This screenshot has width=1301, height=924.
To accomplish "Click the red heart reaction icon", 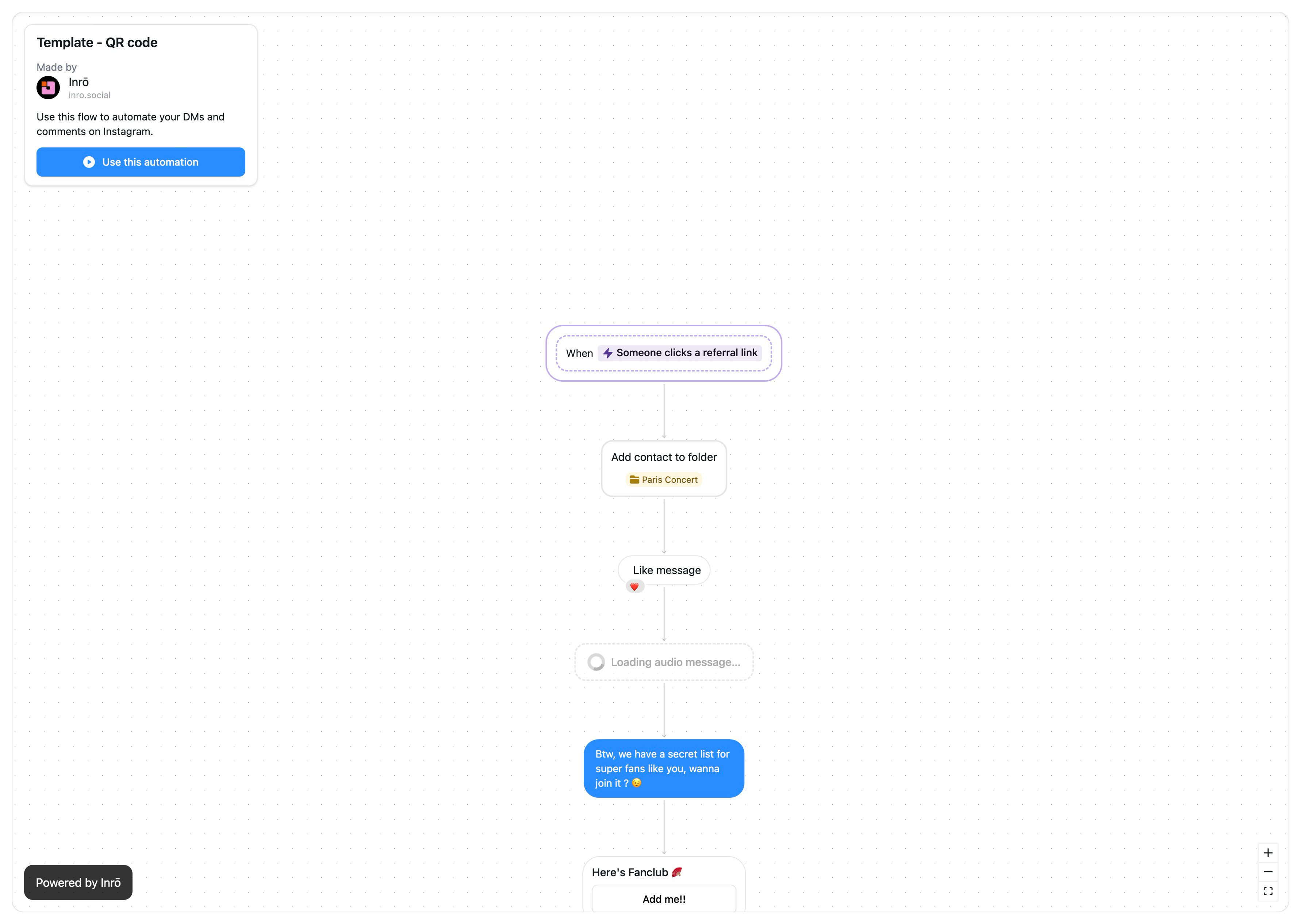I will 634,586.
